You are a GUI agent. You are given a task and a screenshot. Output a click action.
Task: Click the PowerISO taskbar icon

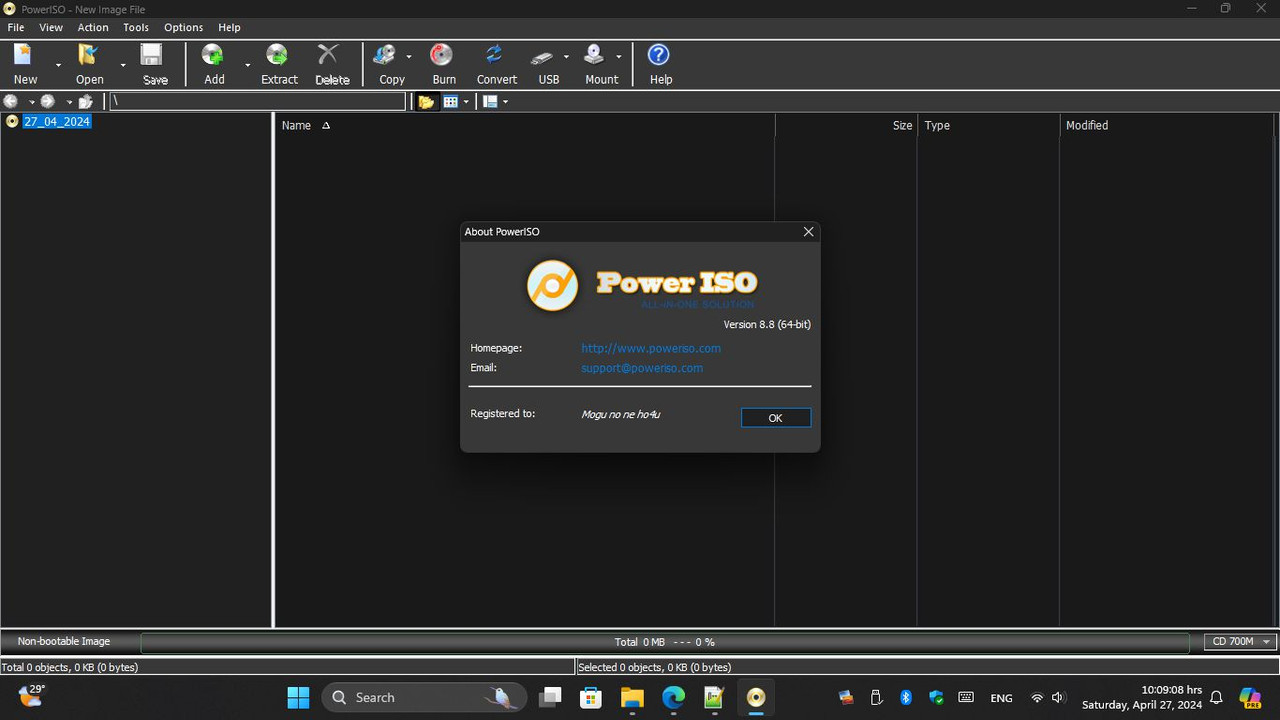pos(755,697)
